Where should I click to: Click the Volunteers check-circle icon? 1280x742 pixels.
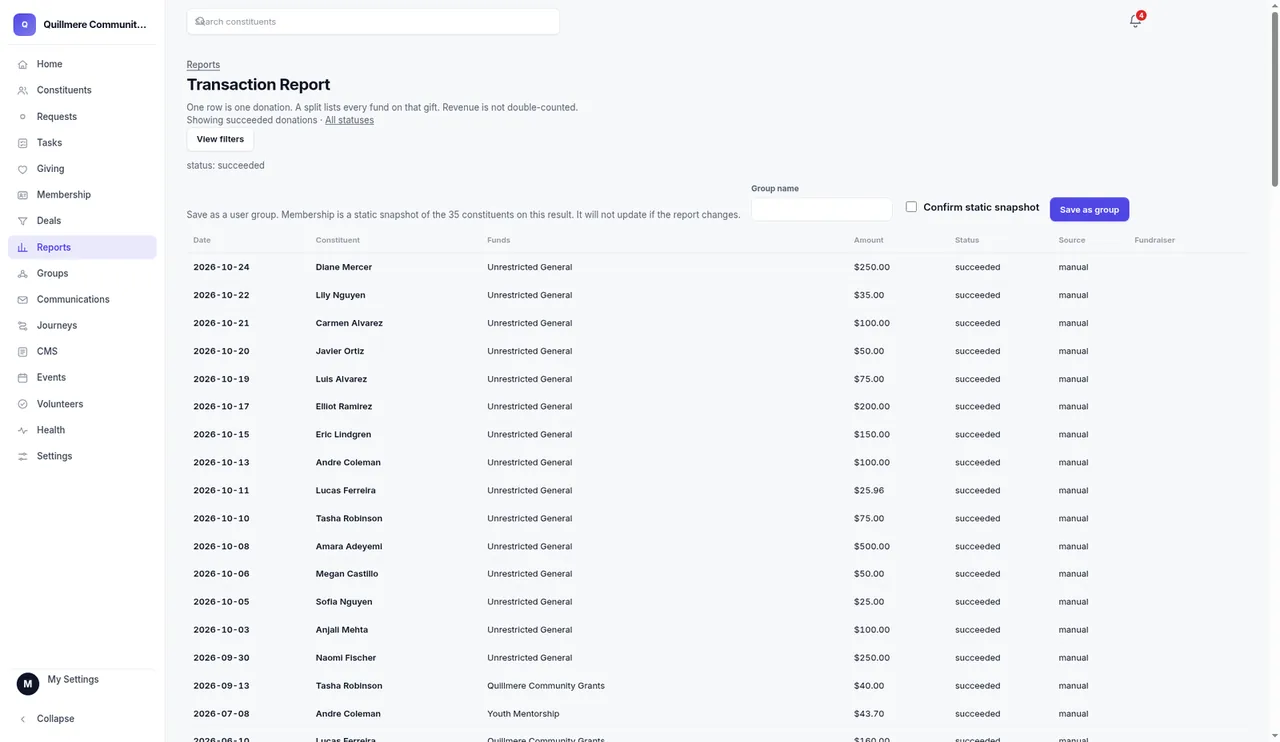pyautogui.click(x=23, y=404)
